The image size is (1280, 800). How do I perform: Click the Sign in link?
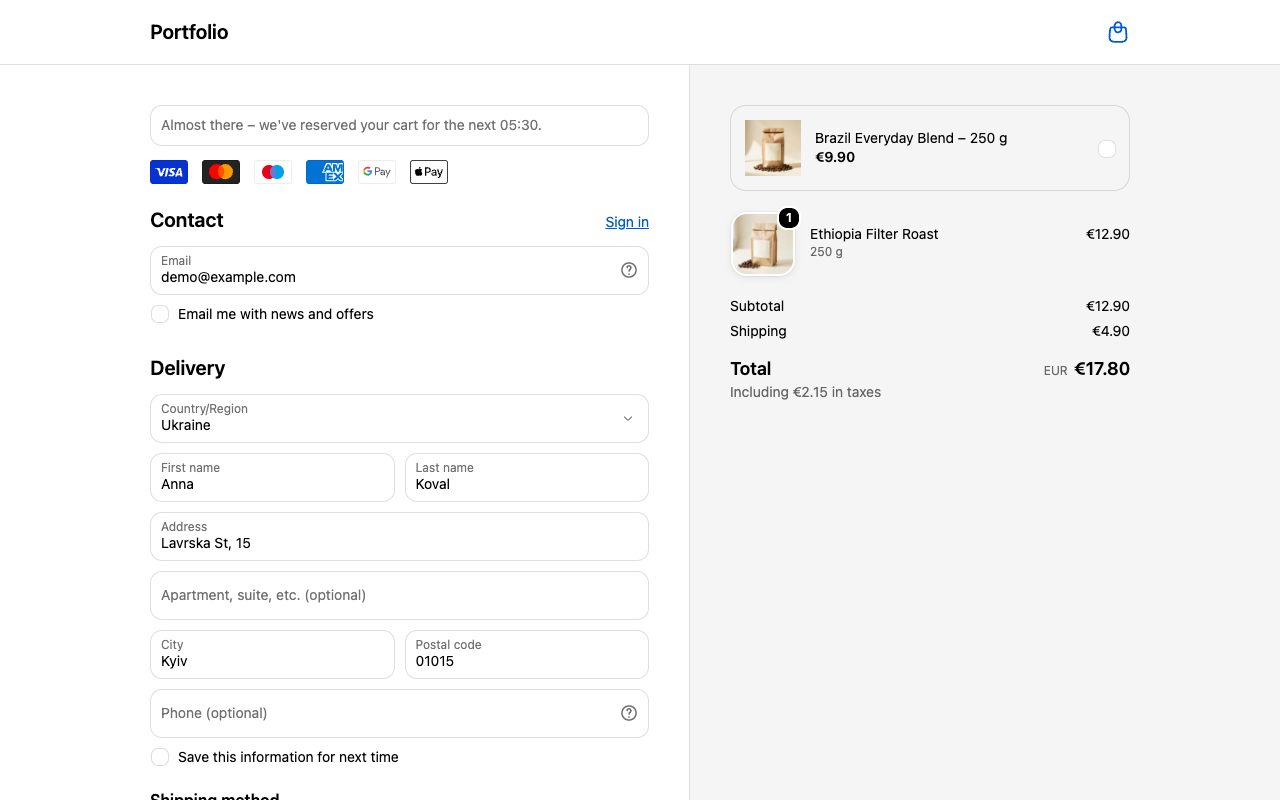click(x=627, y=222)
